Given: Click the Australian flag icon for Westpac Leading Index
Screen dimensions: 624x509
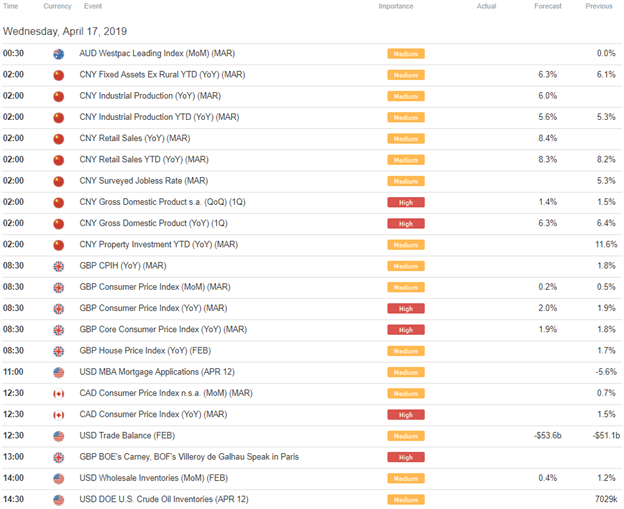Looking at the screenshot, I should [58, 54].
